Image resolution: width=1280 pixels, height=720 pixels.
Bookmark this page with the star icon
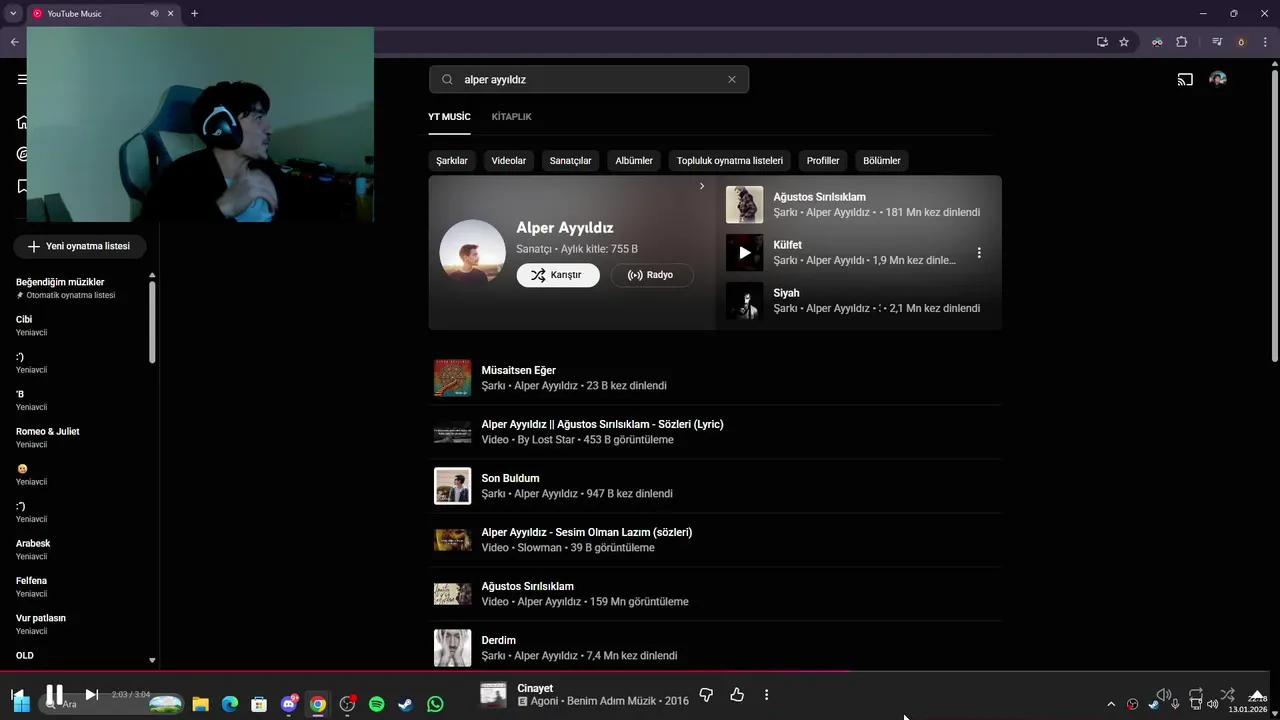pyautogui.click(x=1124, y=42)
